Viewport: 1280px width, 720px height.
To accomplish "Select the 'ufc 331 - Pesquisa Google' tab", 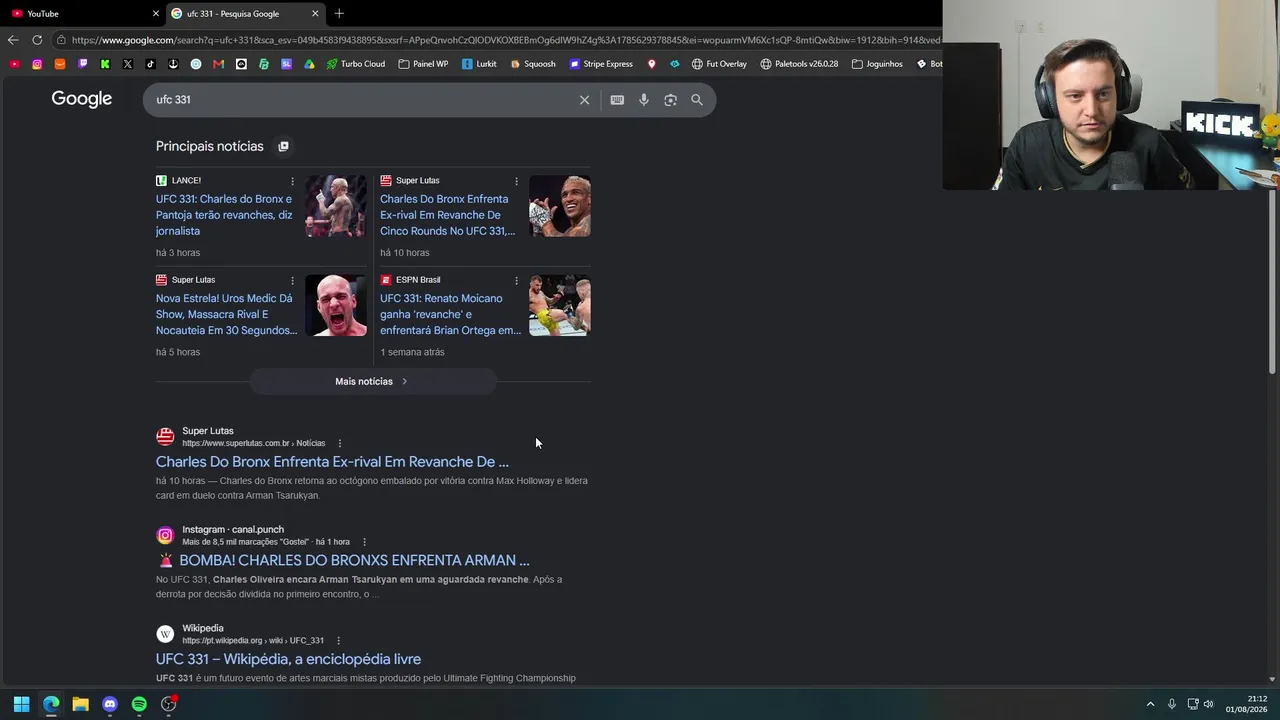I will [244, 13].
